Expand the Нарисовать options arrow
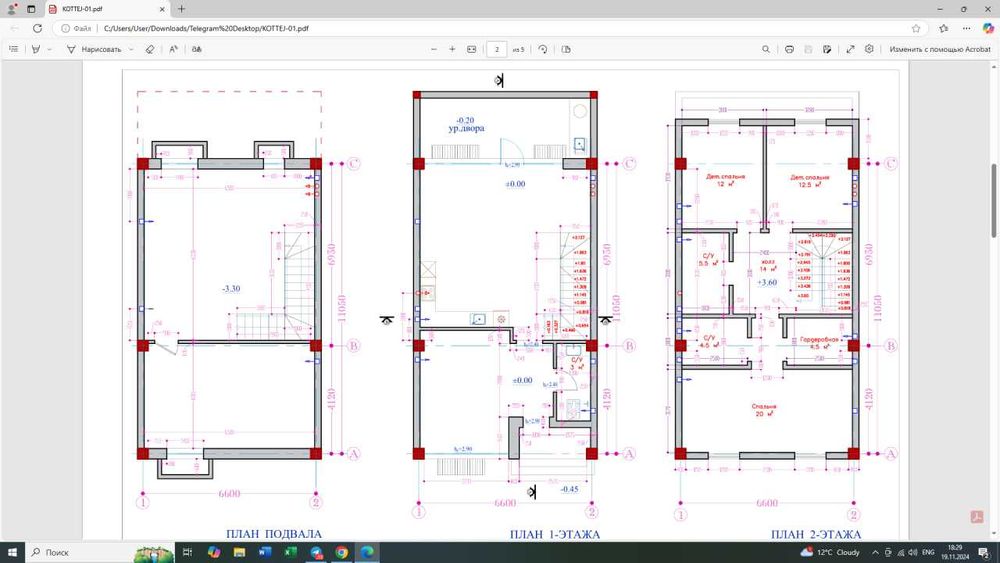The width and height of the screenshot is (1000, 563). (130, 49)
